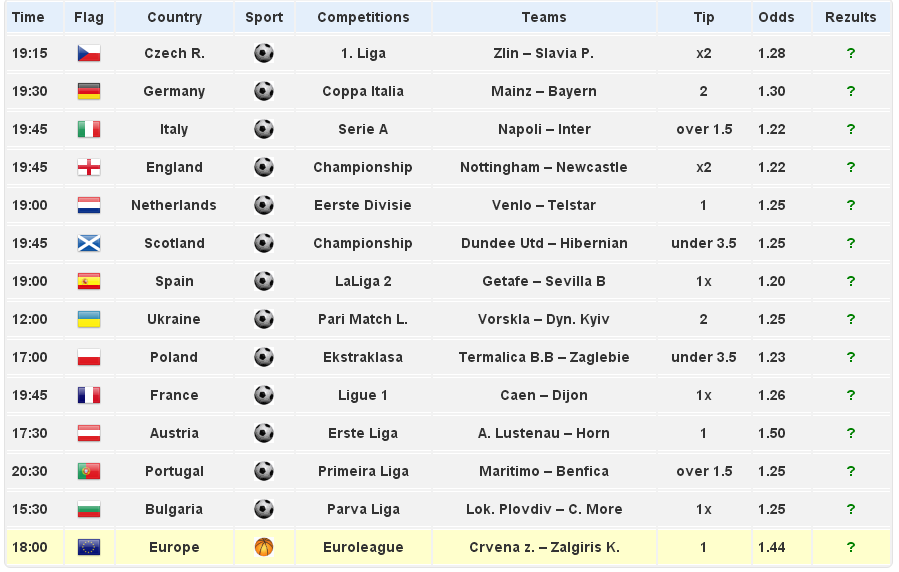Open the Mainz – Bayern match
Screen dimensions: 899x572
(x=544, y=91)
